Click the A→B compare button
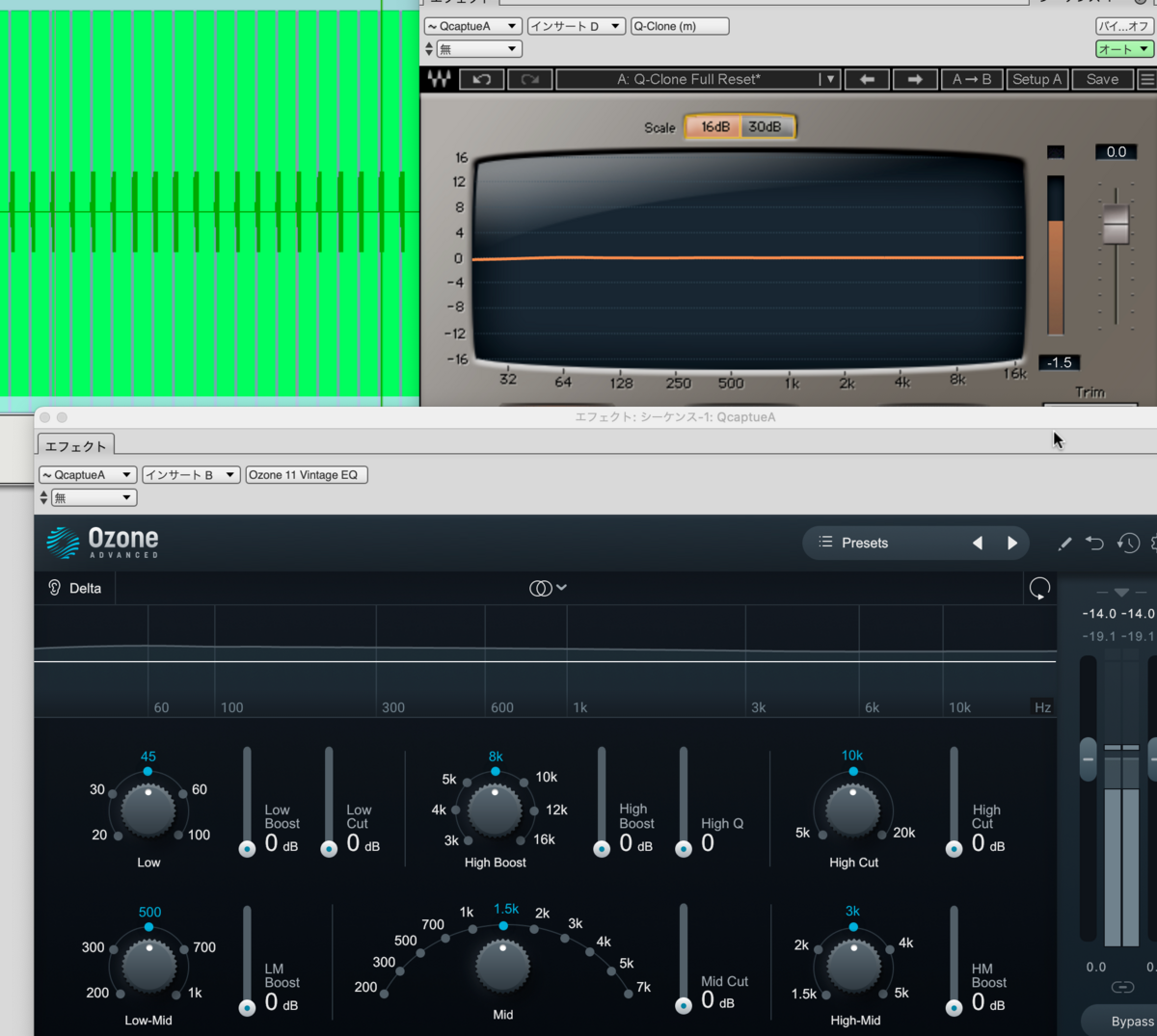Image resolution: width=1157 pixels, height=1036 pixels. [x=972, y=79]
